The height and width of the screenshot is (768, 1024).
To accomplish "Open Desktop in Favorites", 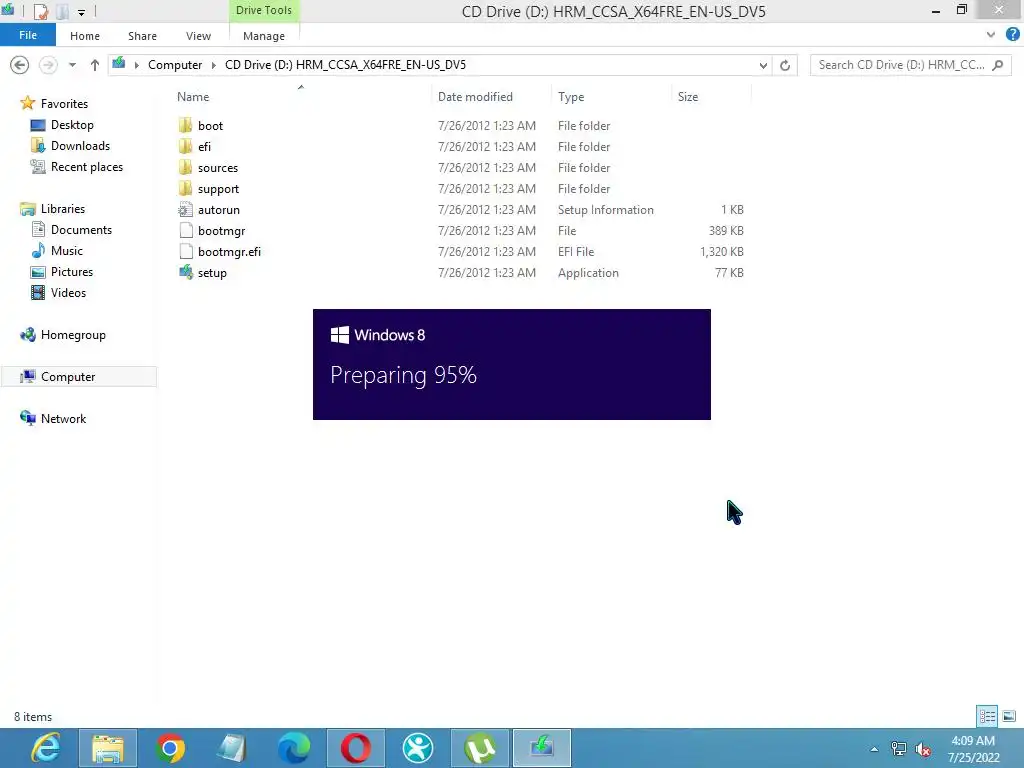I will click(x=72, y=125).
